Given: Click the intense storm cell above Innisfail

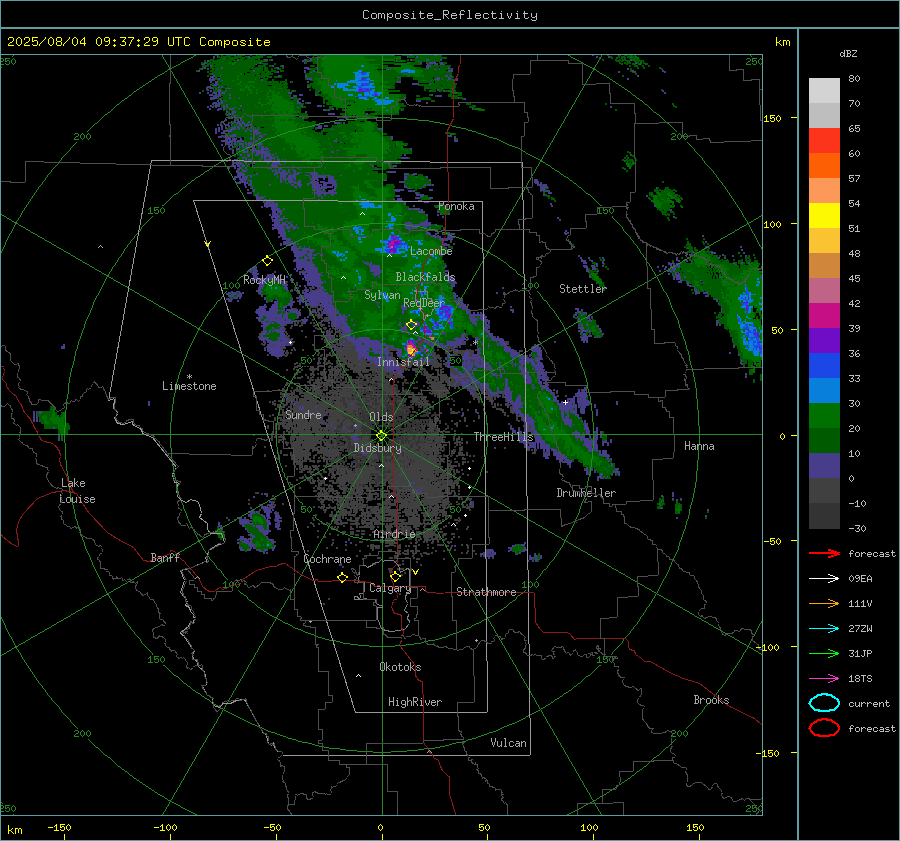Looking at the screenshot, I should click(411, 348).
